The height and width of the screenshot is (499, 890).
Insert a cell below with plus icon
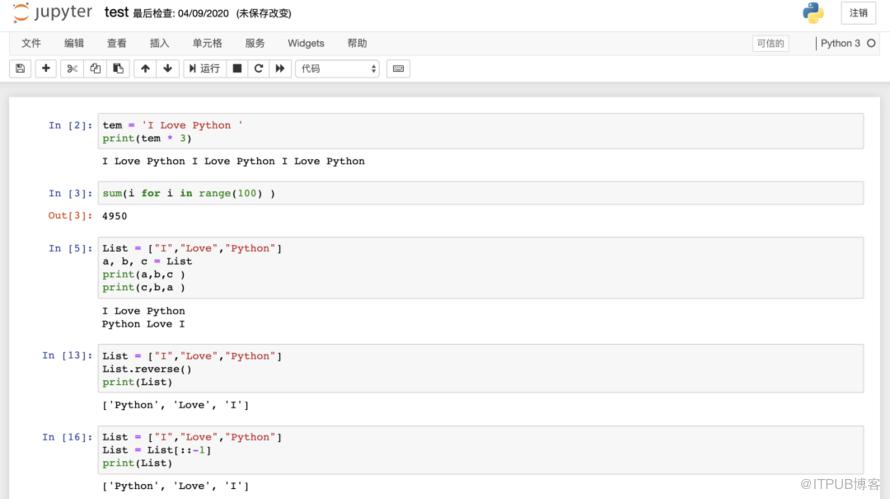click(x=46, y=69)
